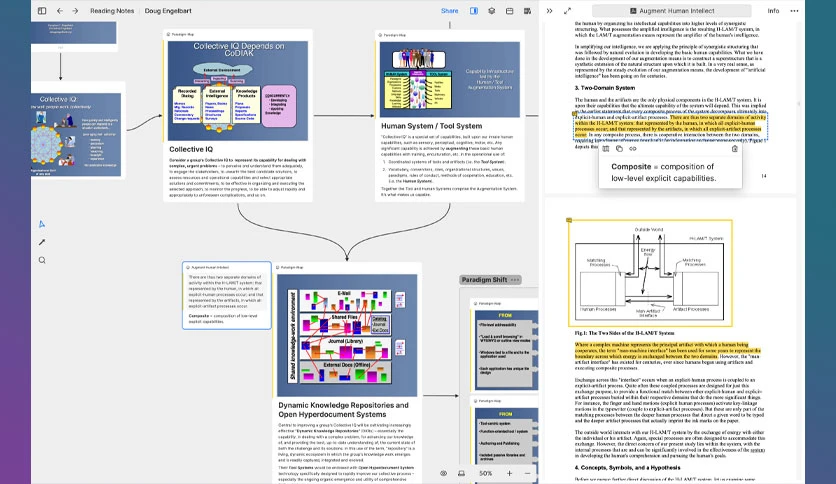Open the card library window icon
This screenshot has height=484, width=836.
[x=510, y=11]
